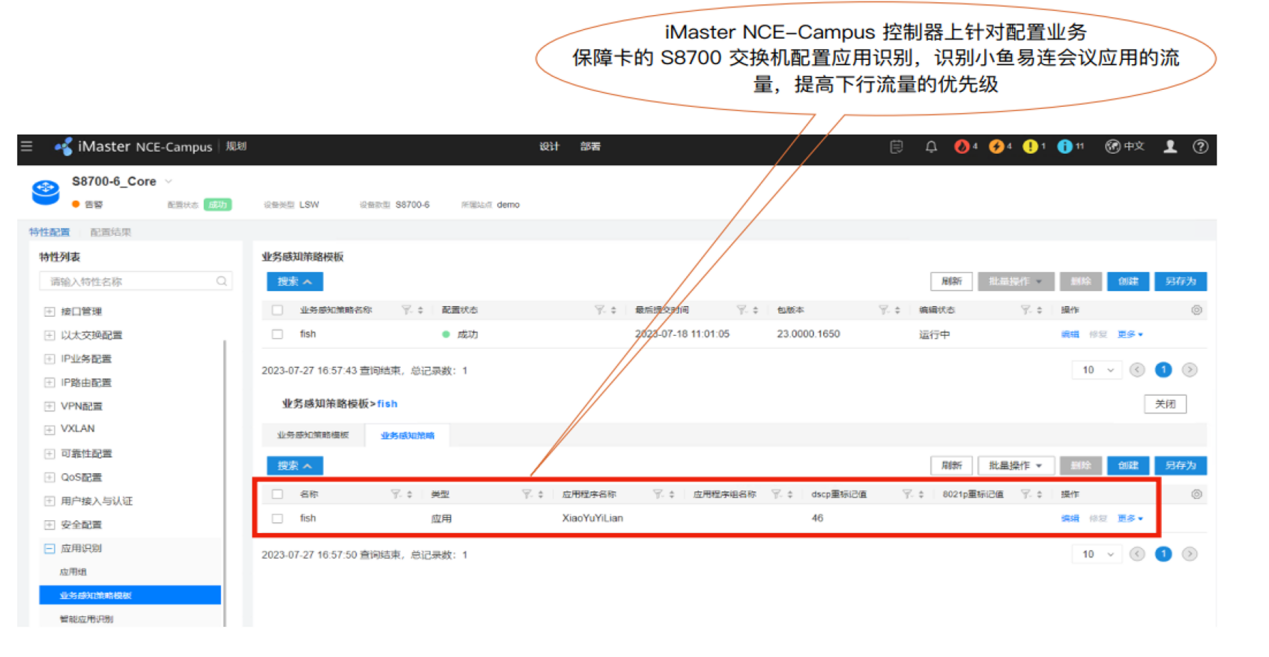Open the 部署 top menu
This screenshot has height=657, width=1269.
(590, 146)
